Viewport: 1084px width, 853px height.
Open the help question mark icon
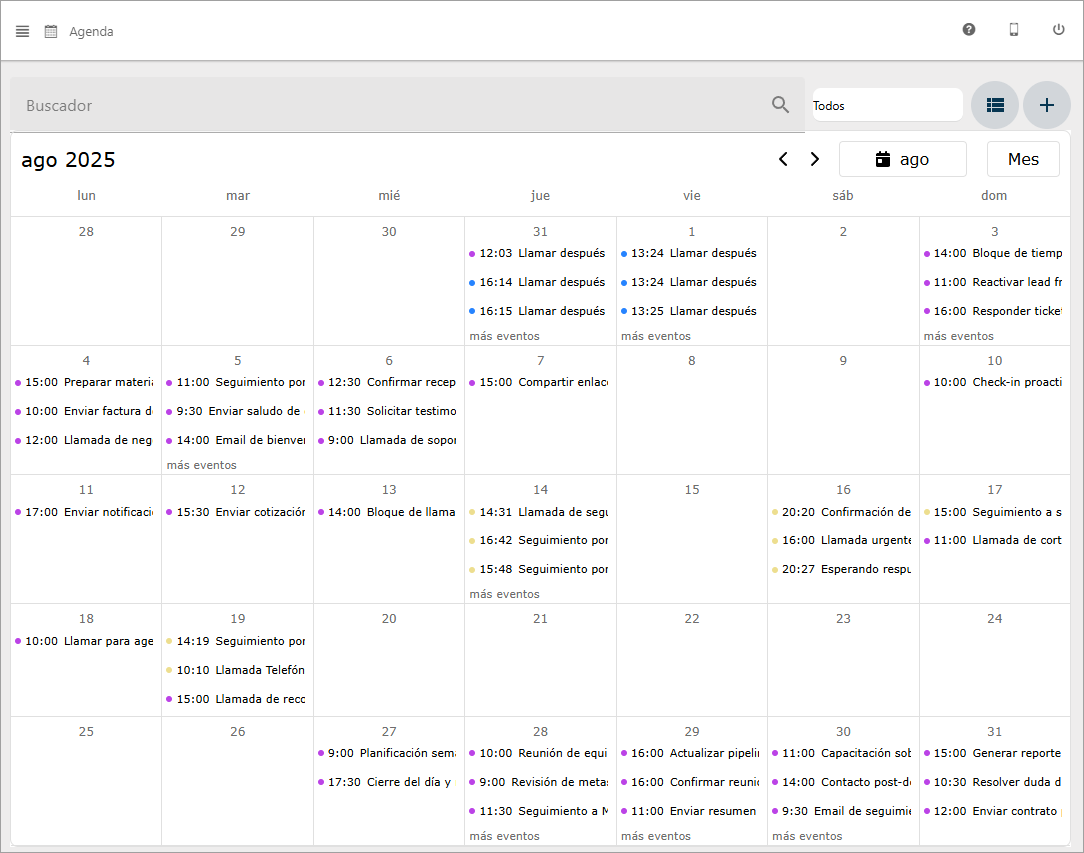pyautogui.click(x=968, y=30)
